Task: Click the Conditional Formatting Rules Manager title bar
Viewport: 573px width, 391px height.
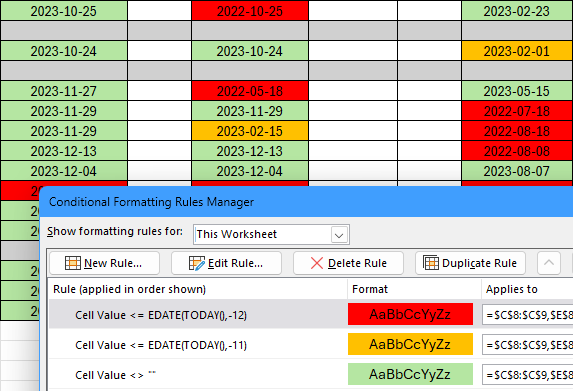Action: [306, 202]
